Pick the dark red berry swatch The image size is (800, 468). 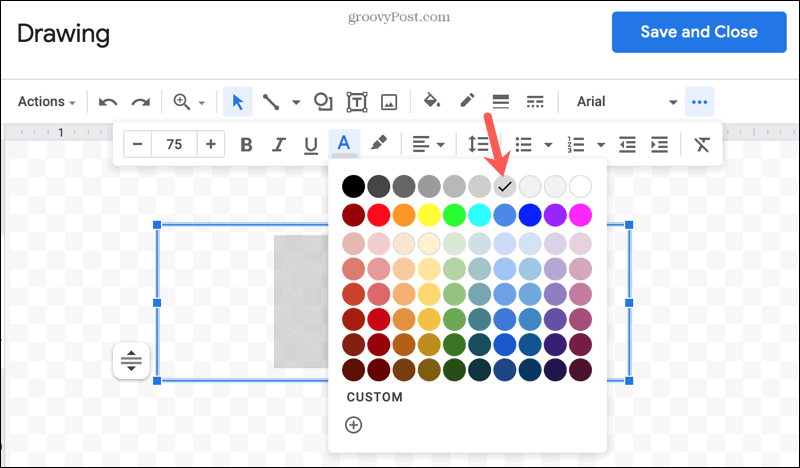[354, 215]
